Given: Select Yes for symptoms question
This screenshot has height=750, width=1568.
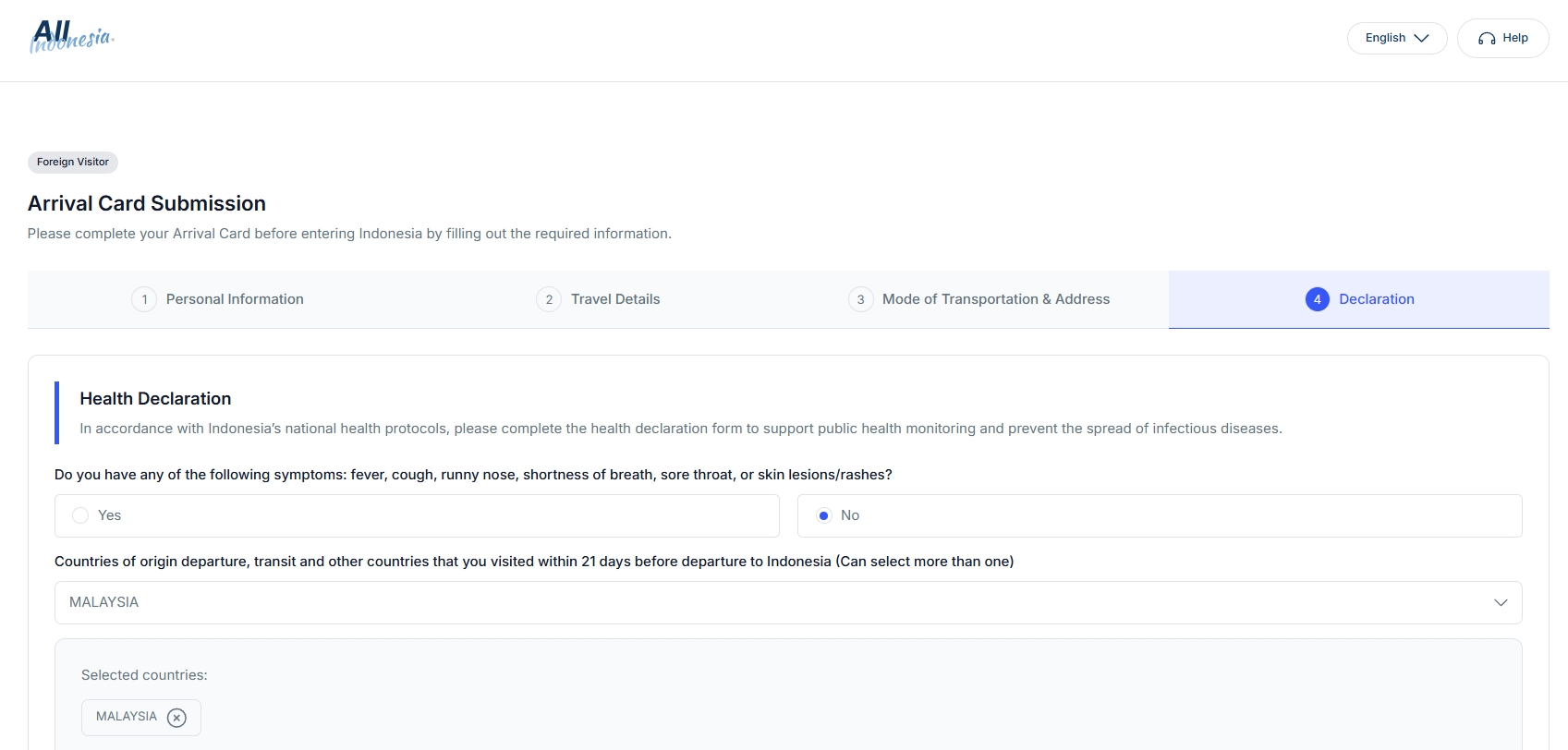Looking at the screenshot, I should (x=417, y=515).
